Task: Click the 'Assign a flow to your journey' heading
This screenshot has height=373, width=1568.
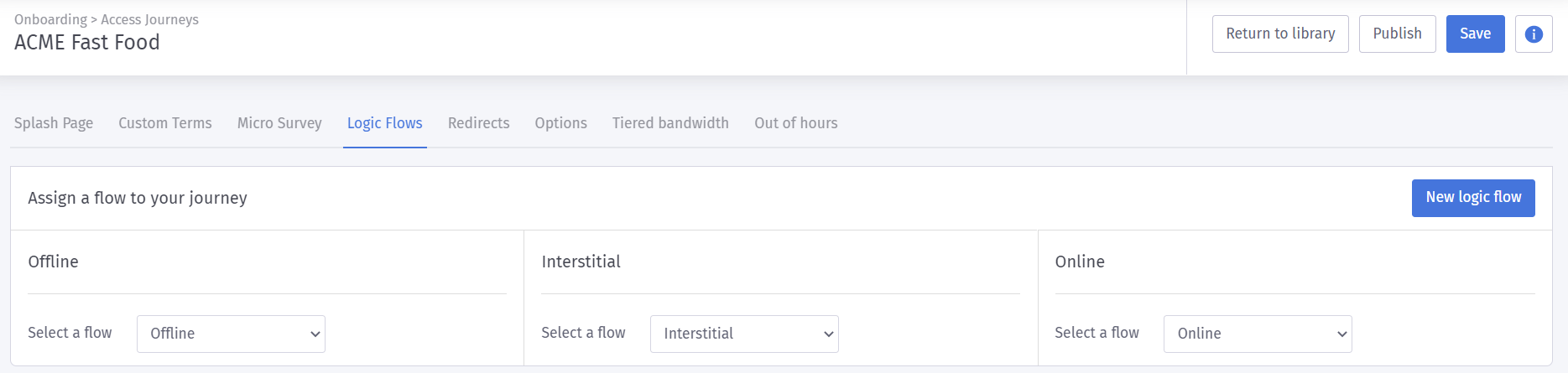Action: point(138,199)
